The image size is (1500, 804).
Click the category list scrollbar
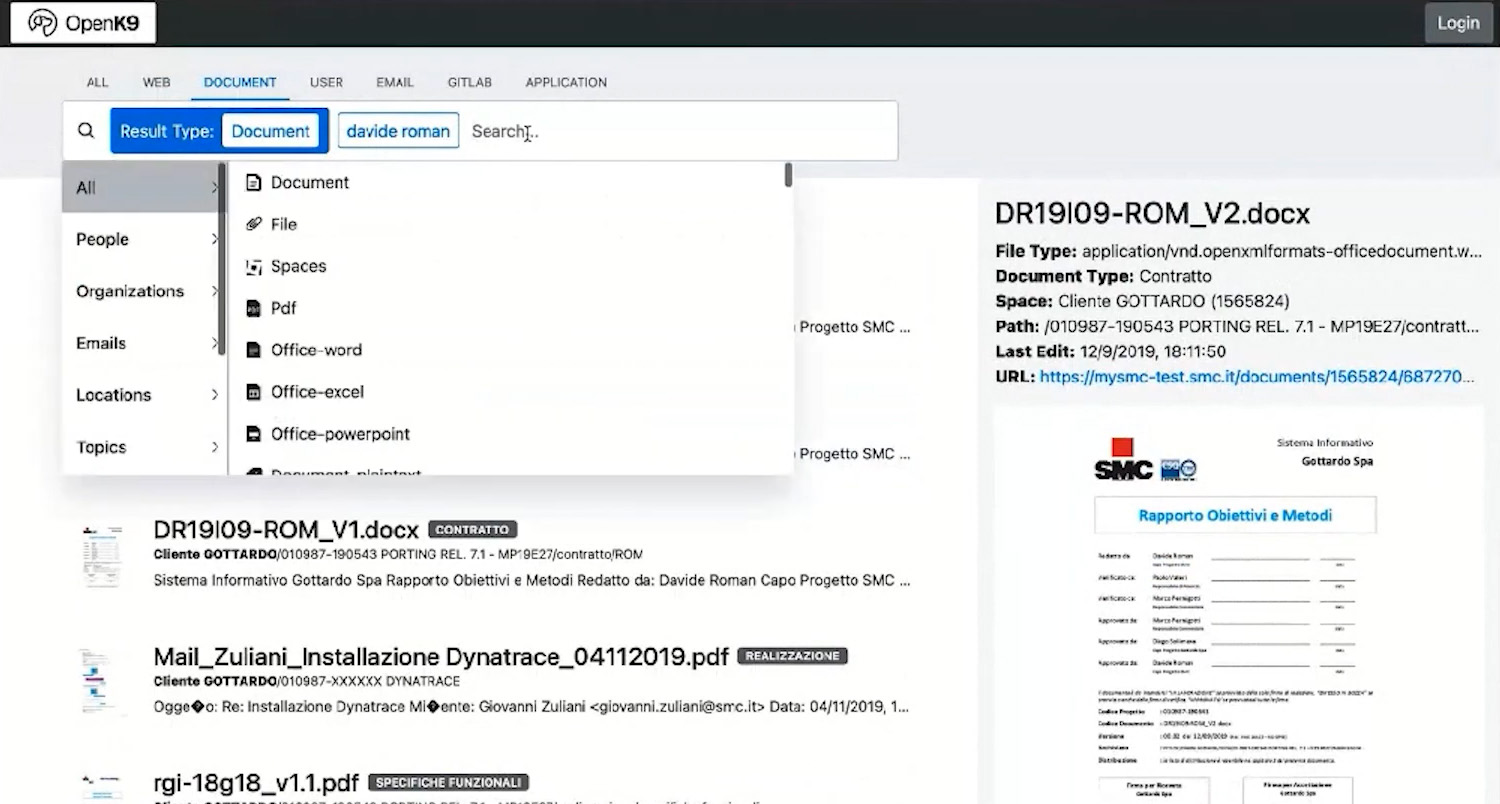pos(222,260)
